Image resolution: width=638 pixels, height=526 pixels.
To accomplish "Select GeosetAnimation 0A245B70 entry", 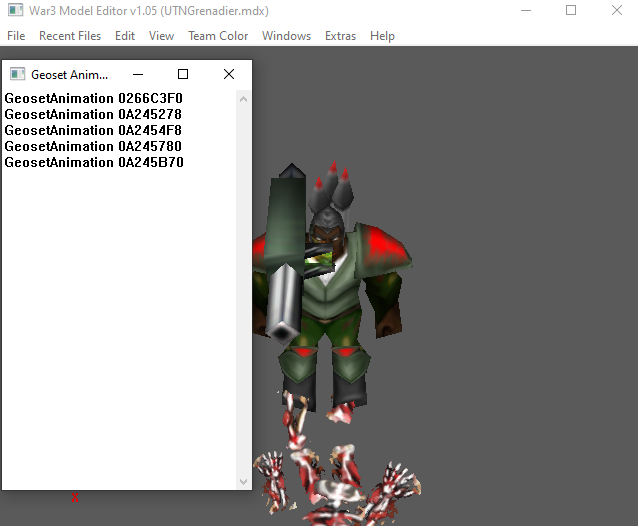I will [94, 162].
